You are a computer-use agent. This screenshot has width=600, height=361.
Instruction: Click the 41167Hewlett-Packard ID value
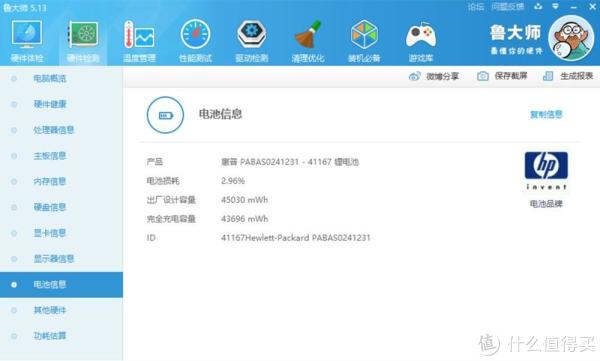click(x=295, y=238)
